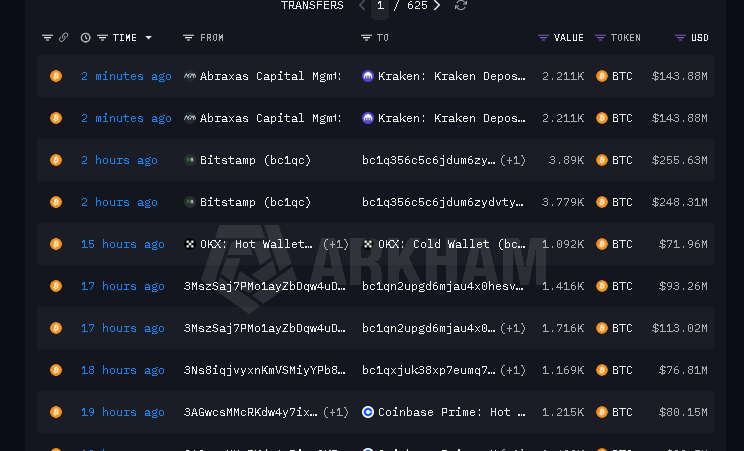Refresh the transfers list
Image resolution: width=744 pixels, height=451 pixels.
tap(461, 5)
